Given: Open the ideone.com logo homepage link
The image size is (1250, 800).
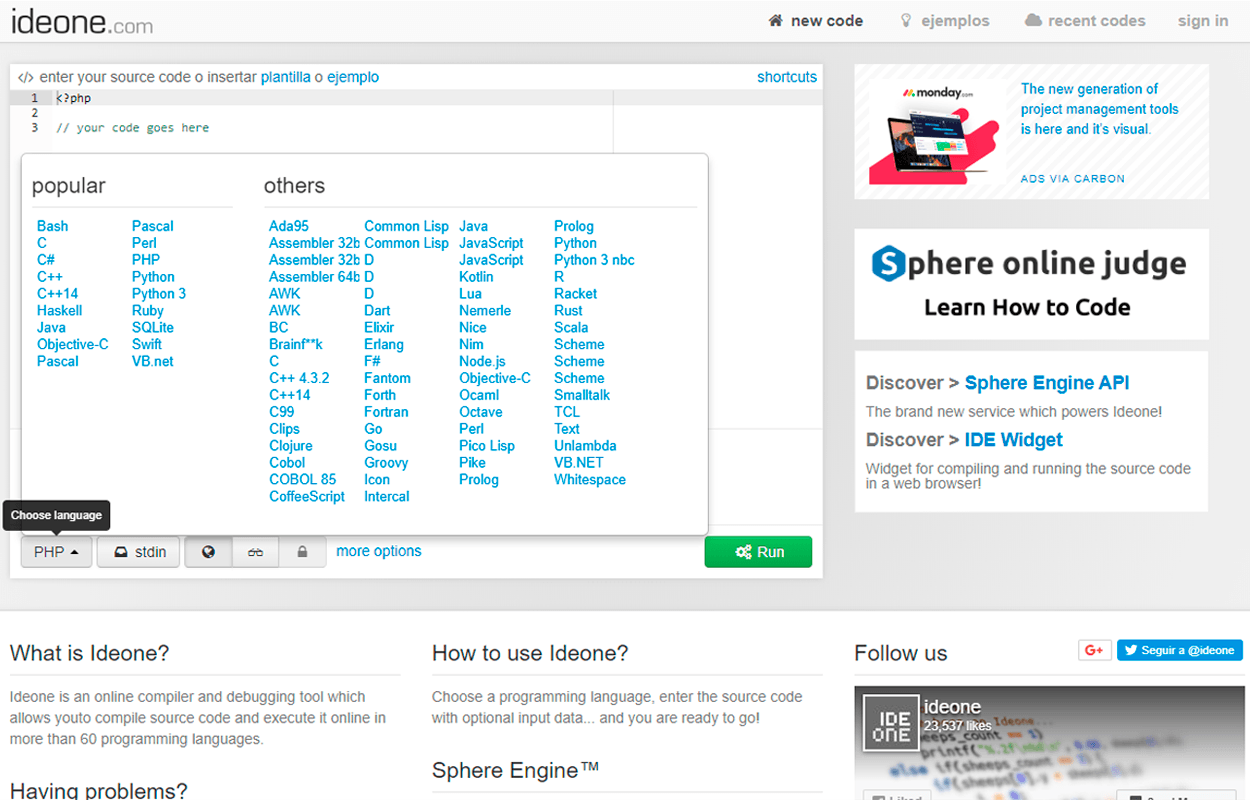Looking at the screenshot, I should click(x=82, y=21).
